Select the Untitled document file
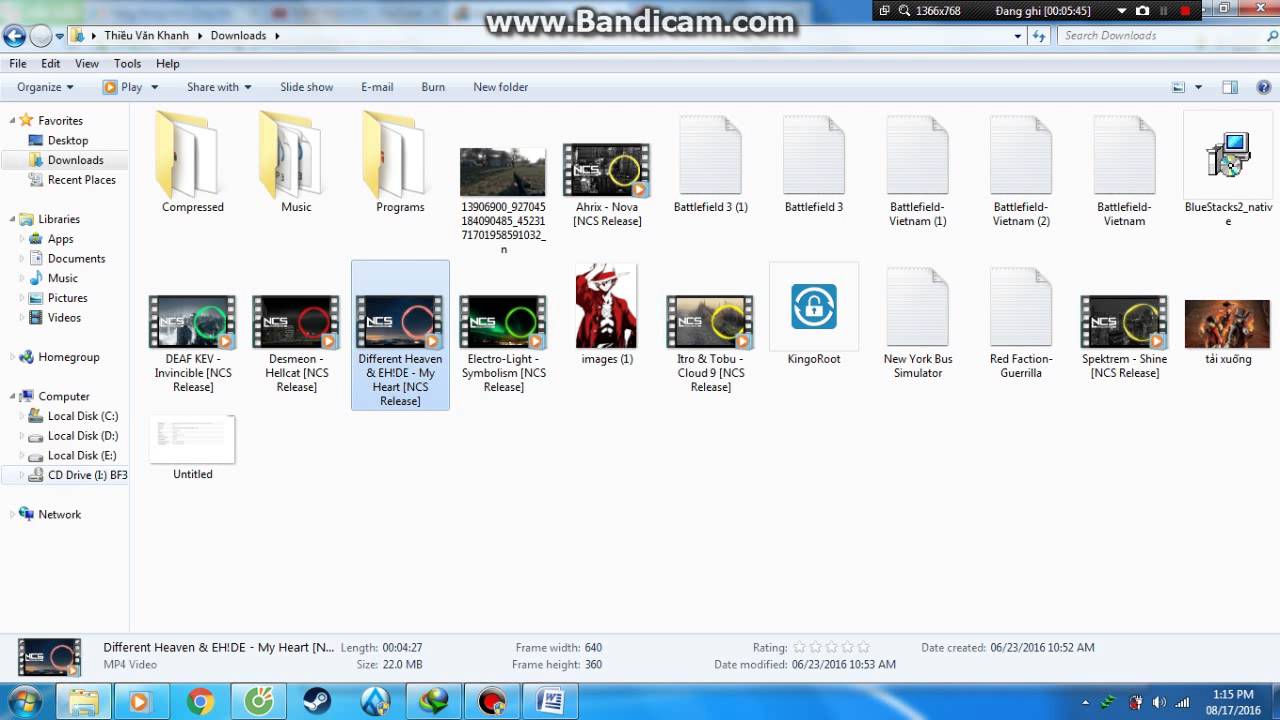This screenshot has height=720, width=1280. tap(192, 448)
